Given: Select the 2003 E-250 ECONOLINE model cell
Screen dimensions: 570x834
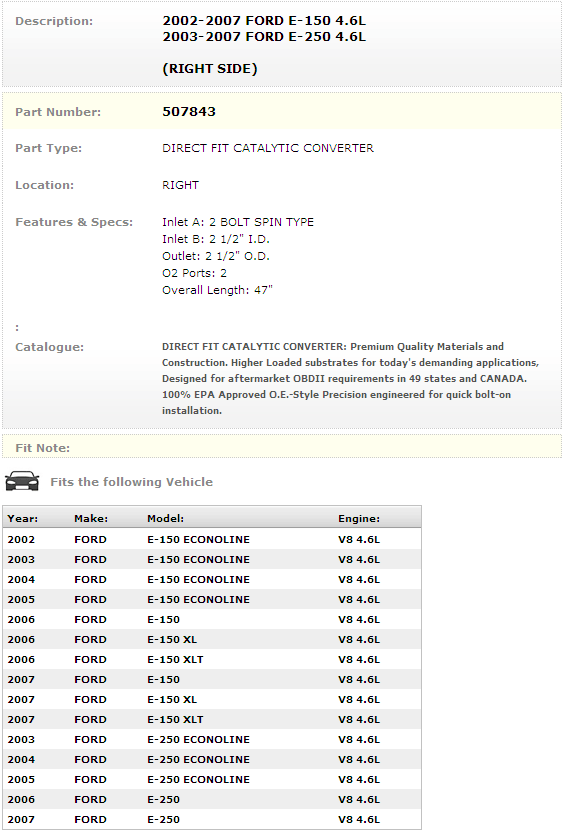Looking at the screenshot, I should [198, 739].
